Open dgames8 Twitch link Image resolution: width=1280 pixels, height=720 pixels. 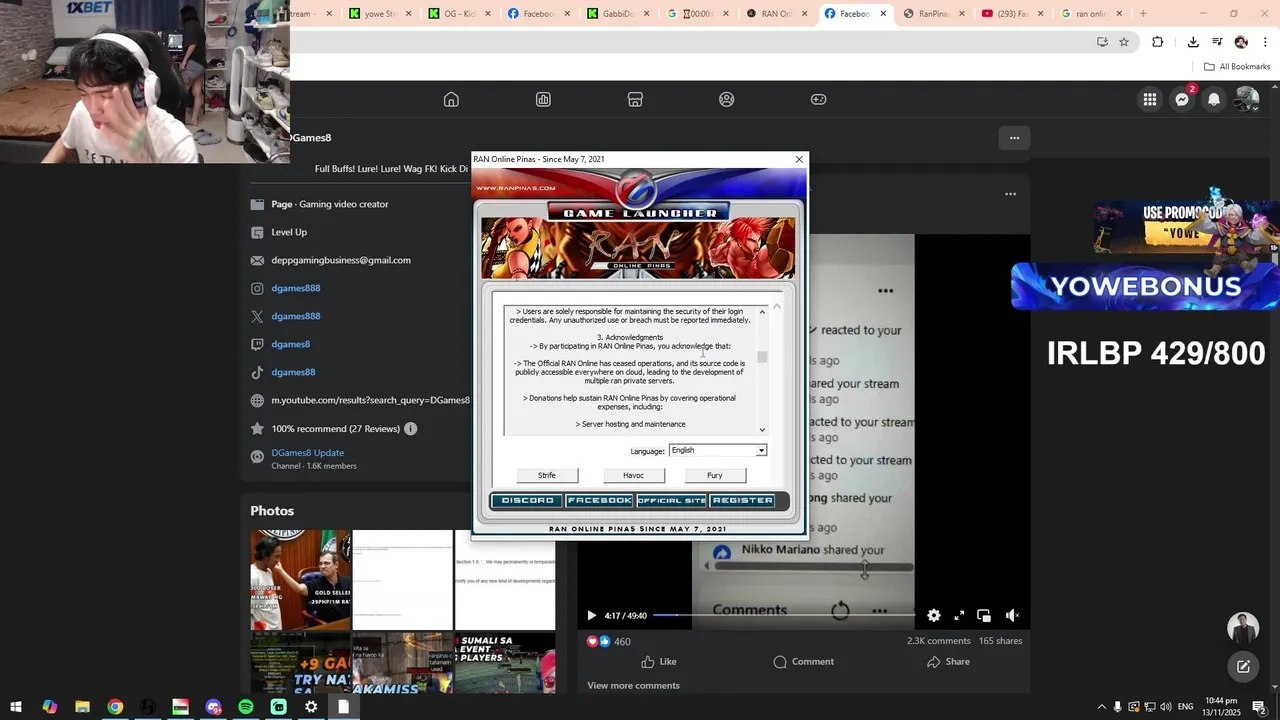pyautogui.click(x=290, y=344)
